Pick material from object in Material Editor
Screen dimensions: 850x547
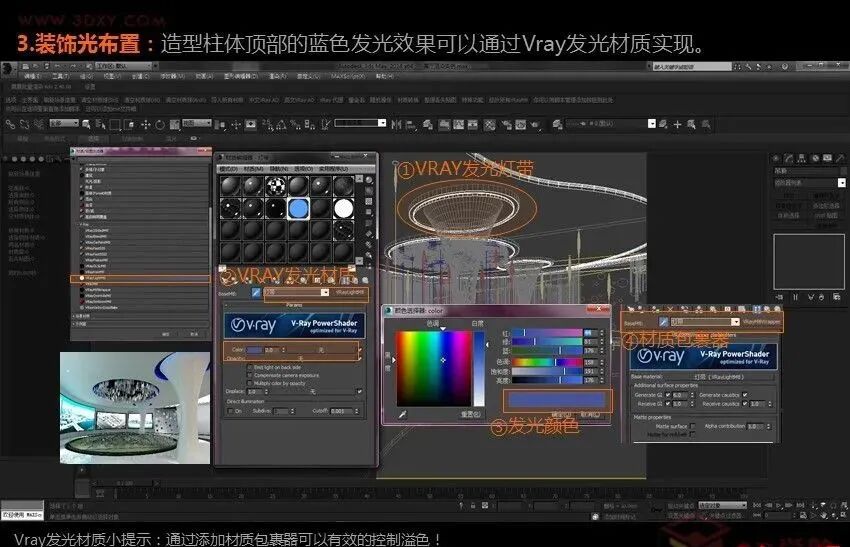pyautogui.click(x=256, y=293)
